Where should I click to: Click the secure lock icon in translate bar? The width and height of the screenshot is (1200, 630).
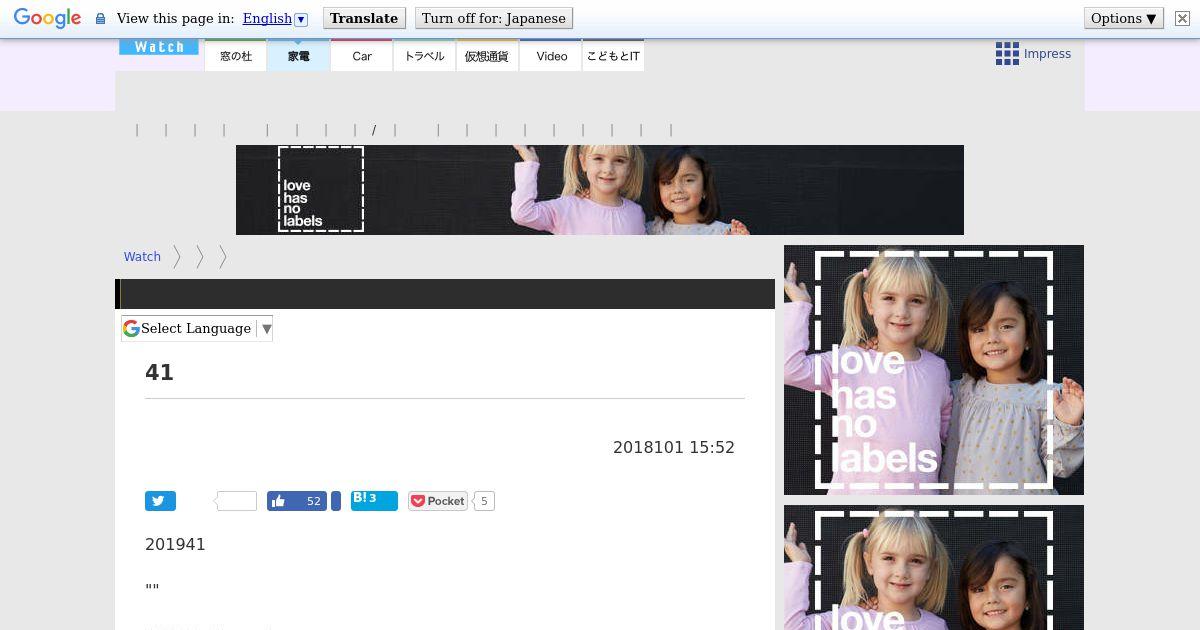tap(100, 19)
